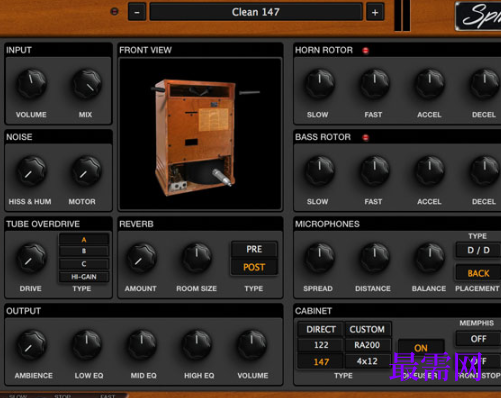The width and height of the screenshot is (501, 398).
Task: Select overdrive type A
Action: pyautogui.click(x=84, y=239)
